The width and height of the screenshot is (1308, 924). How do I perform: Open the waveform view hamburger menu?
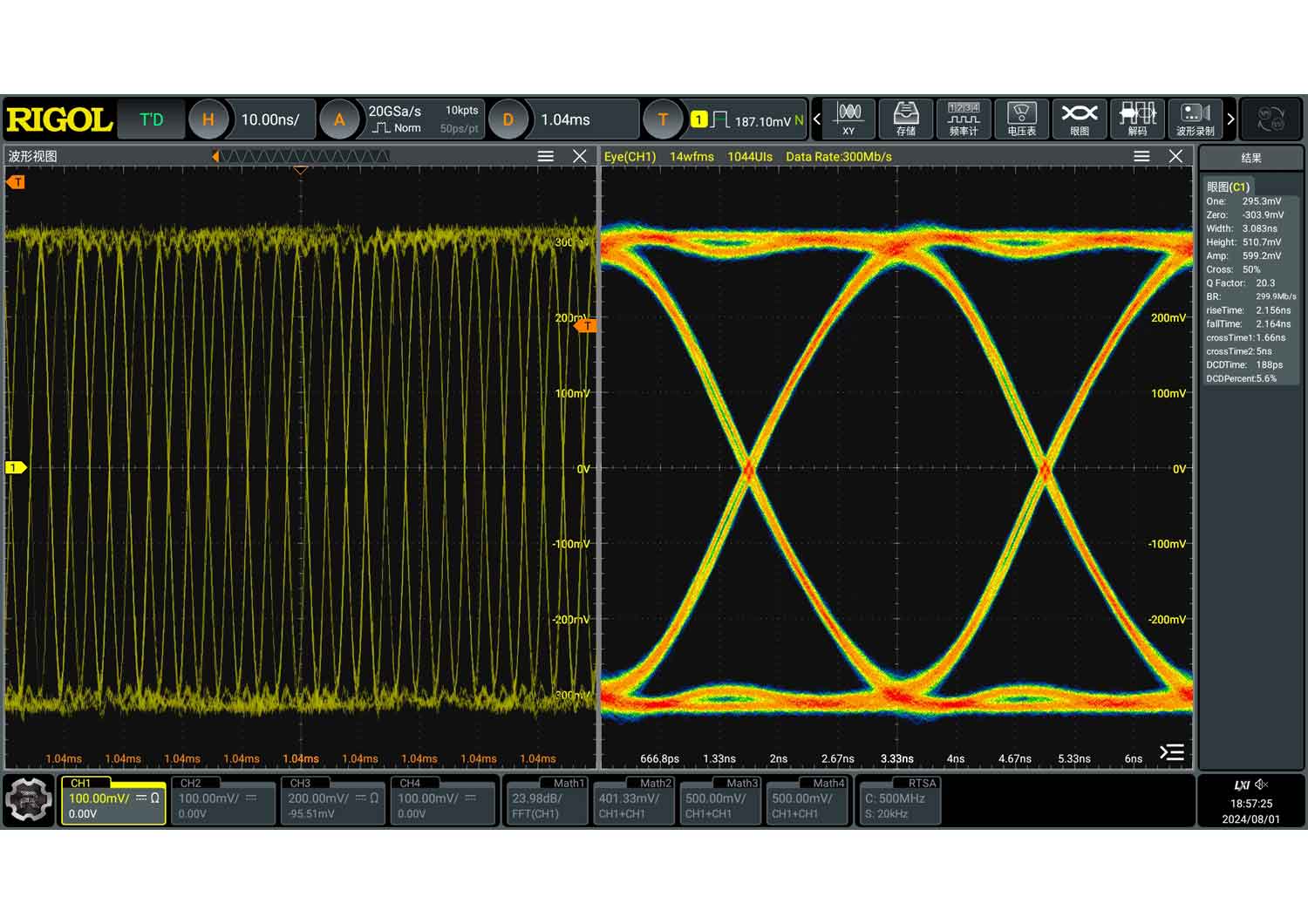pos(546,156)
